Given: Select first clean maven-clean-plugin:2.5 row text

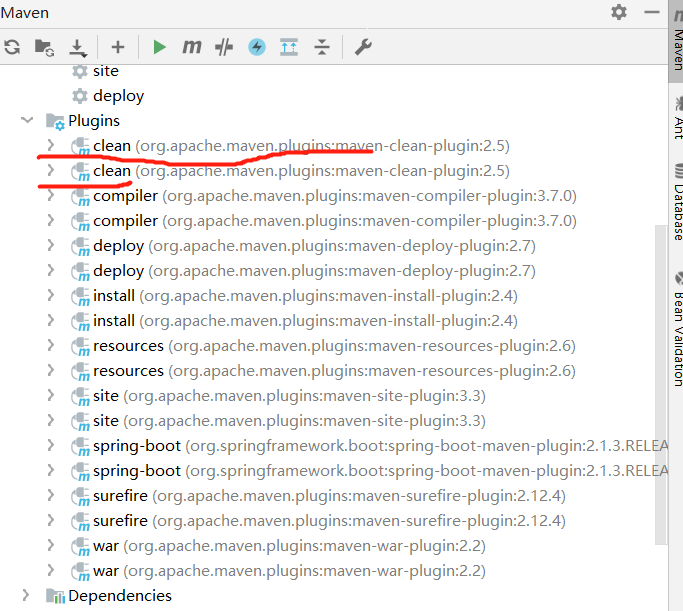Looking at the screenshot, I should click(x=301, y=146).
